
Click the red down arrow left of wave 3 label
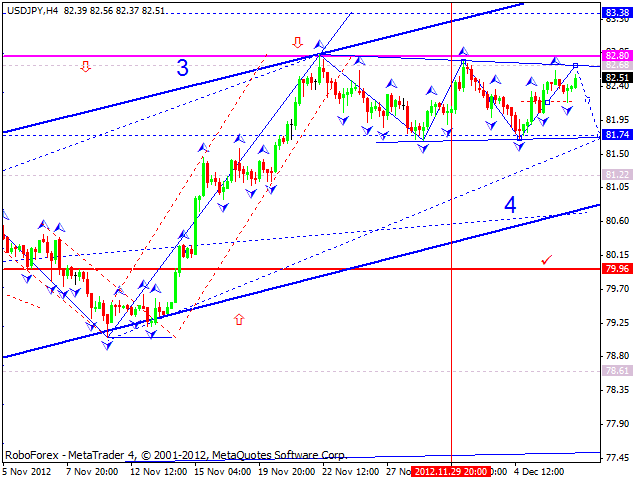click(86, 67)
